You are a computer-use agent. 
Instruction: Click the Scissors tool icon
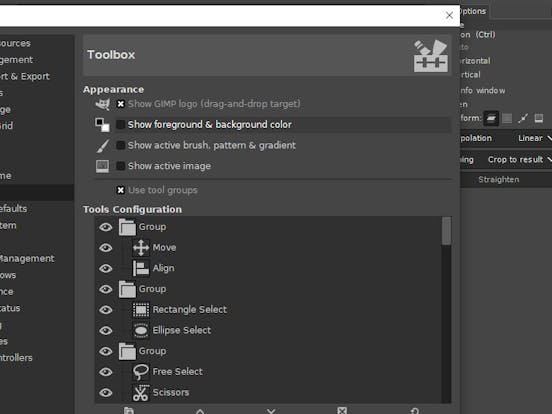[x=141, y=393]
